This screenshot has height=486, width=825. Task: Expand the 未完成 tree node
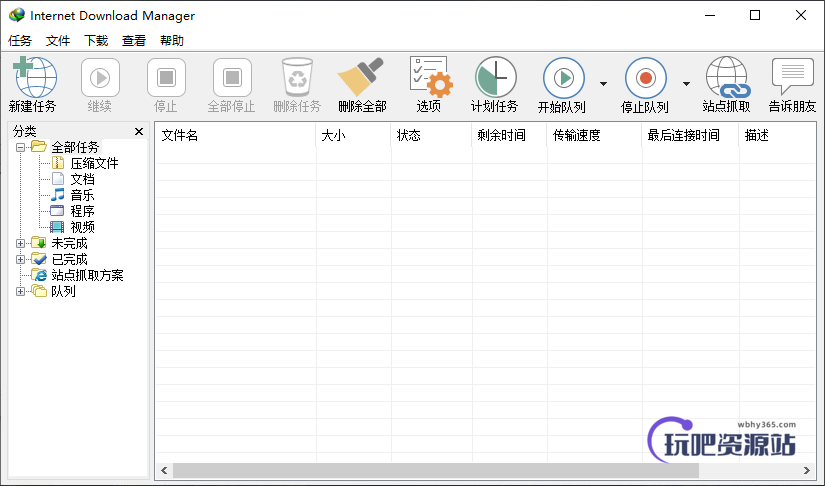coord(20,244)
